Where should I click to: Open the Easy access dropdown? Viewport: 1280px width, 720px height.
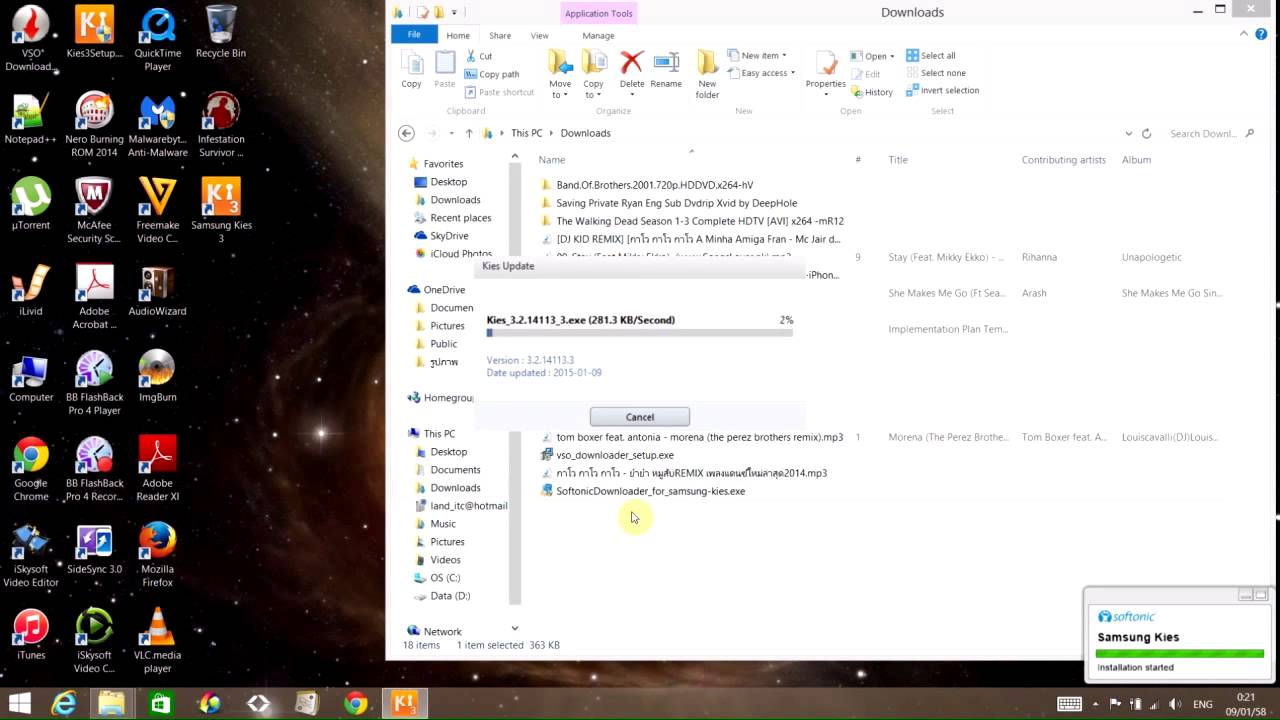point(762,73)
